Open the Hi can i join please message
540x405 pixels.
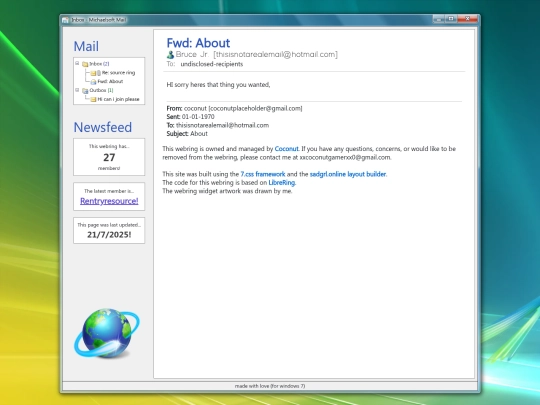pos(118,99)
